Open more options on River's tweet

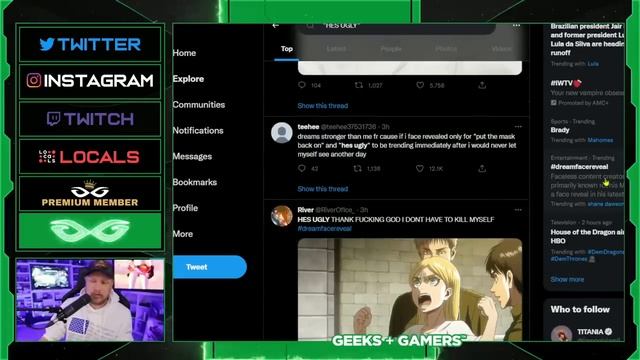518,210
